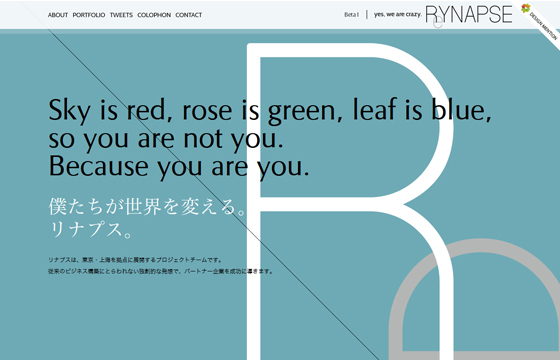This screenshot has height=360, width=560.
Task: Click the line 'Because you are you.'
Action: coord(179,167)
